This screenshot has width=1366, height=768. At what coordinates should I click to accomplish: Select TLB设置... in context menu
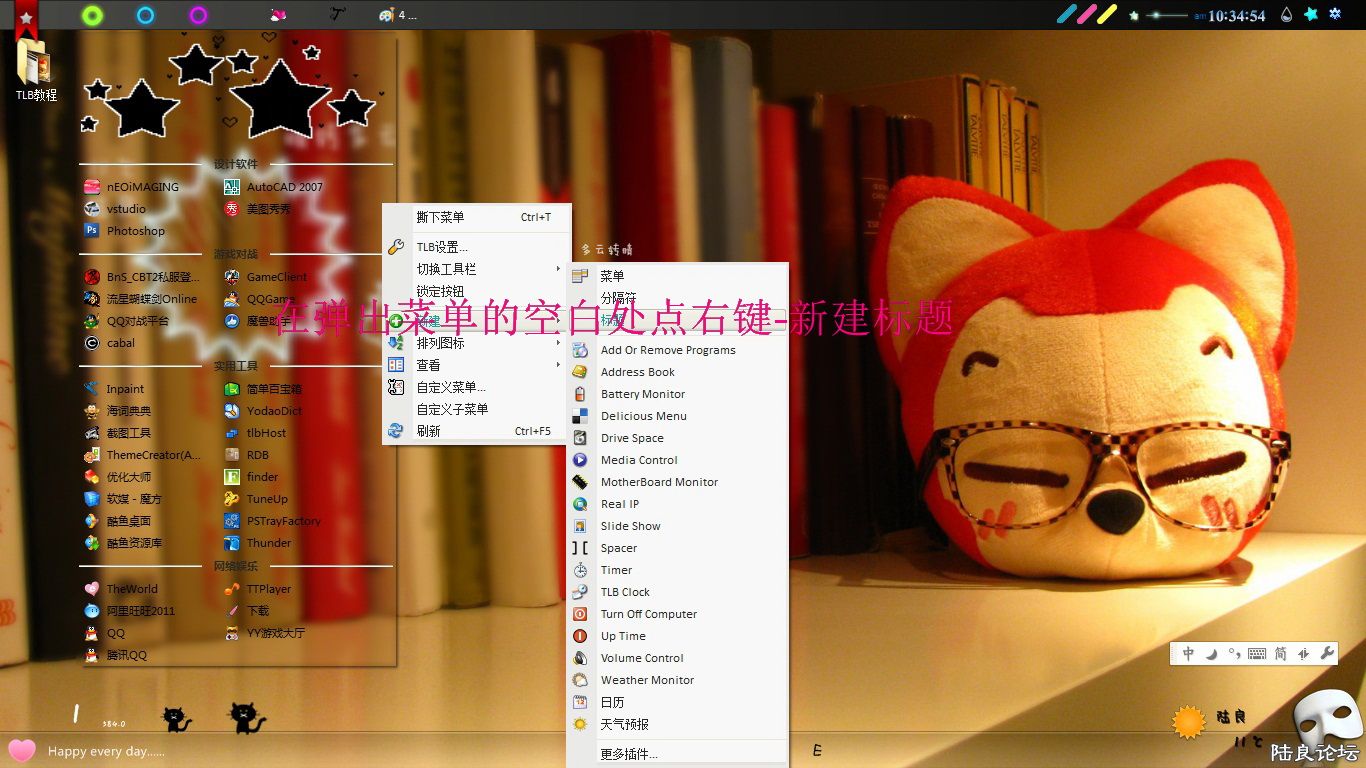[x=442, y=247]
